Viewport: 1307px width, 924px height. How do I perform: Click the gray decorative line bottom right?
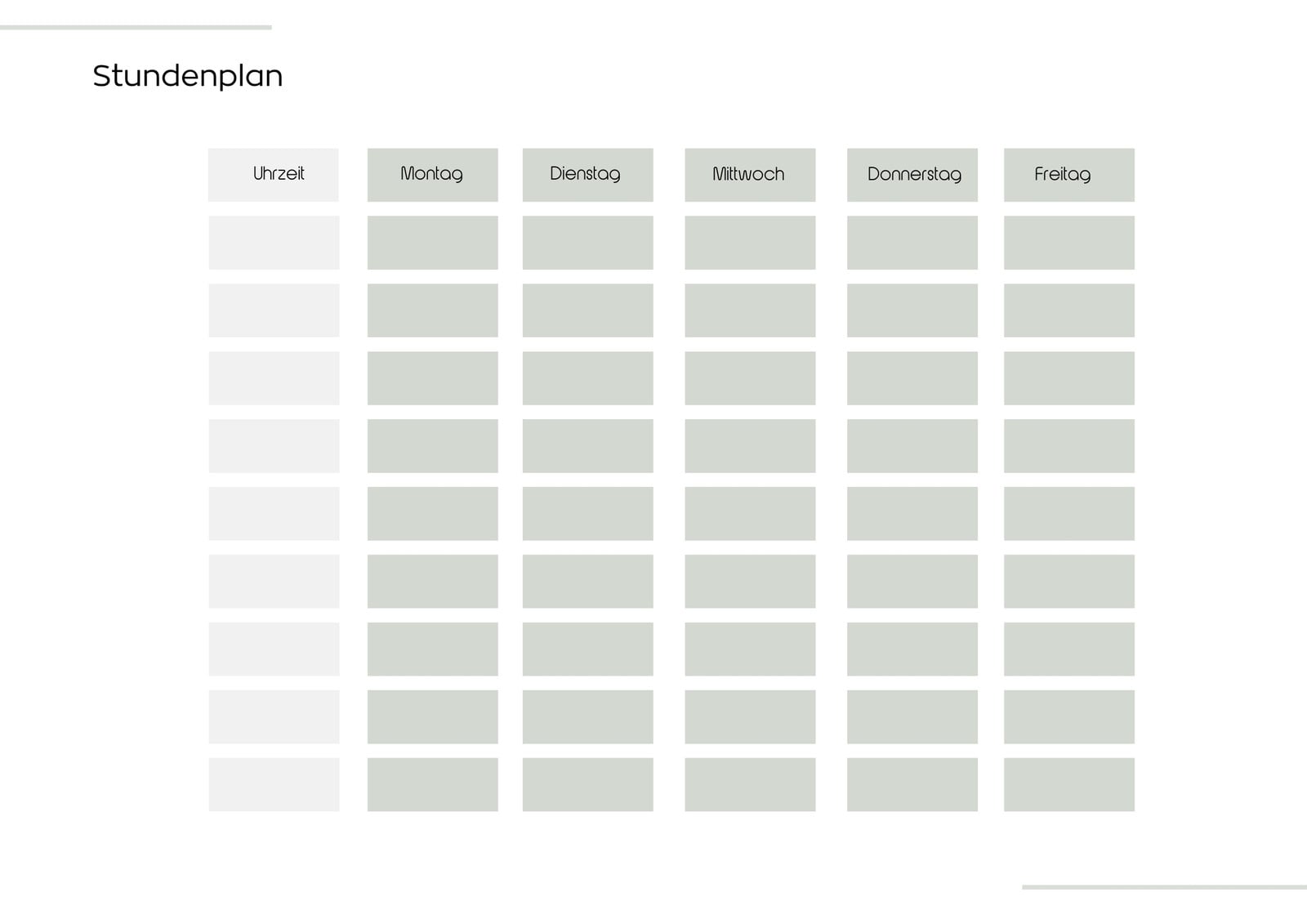click(1164, 886)
